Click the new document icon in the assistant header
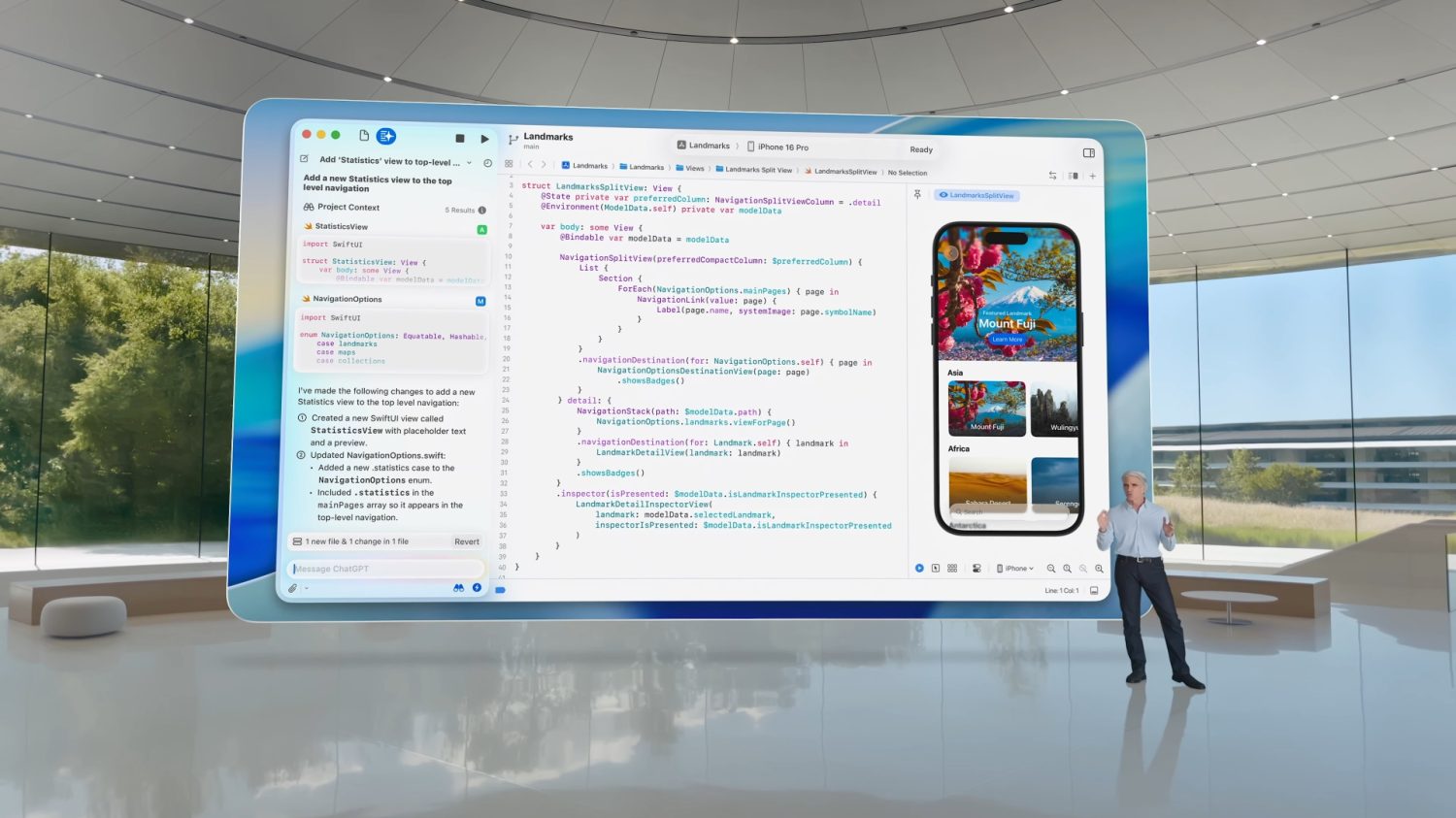The image size is (1456, 818). (364, 136)
